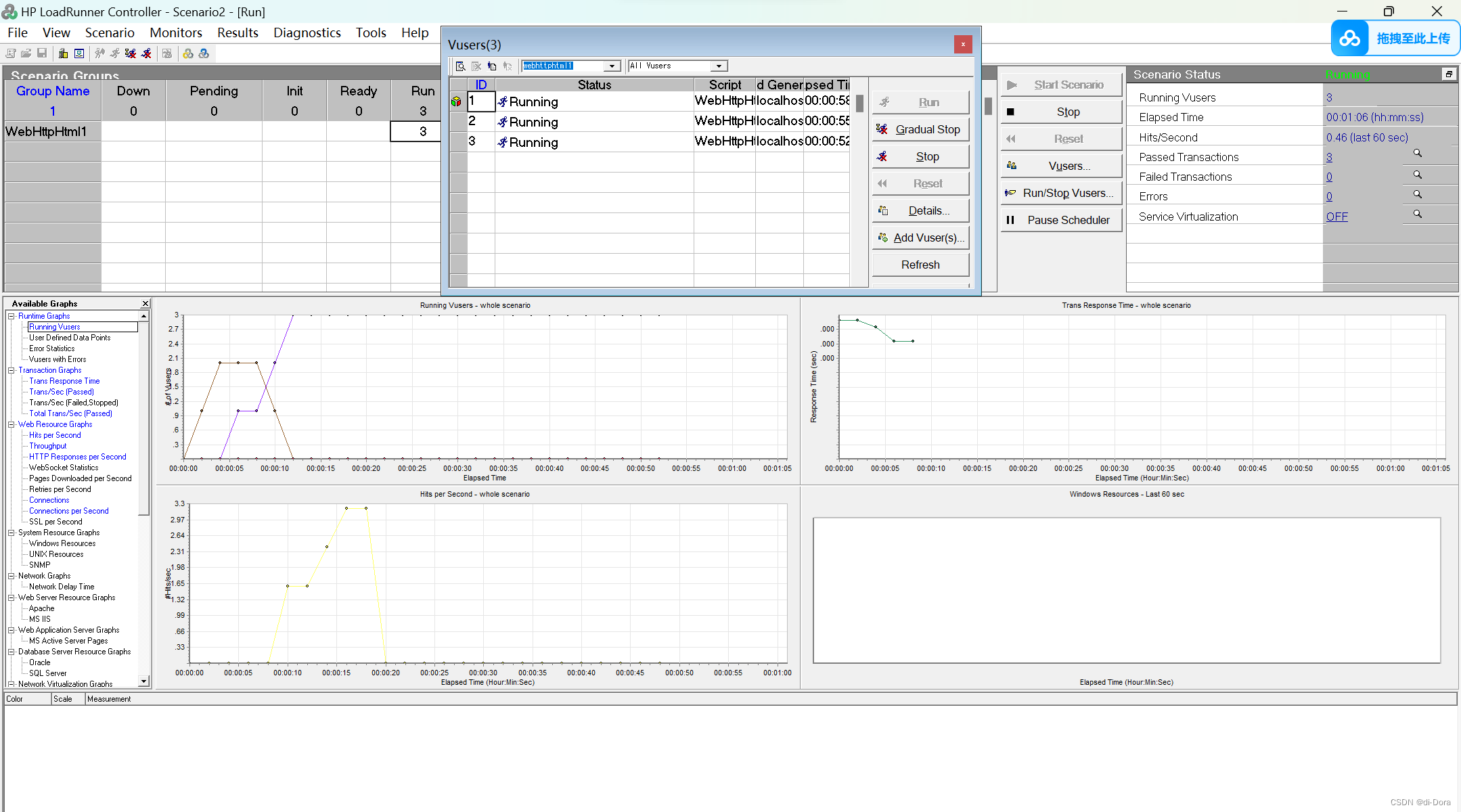Open the Monitors menu
Image resolution: width=1461 pixels, height=812 pixels.
click(x=176, y=32)
